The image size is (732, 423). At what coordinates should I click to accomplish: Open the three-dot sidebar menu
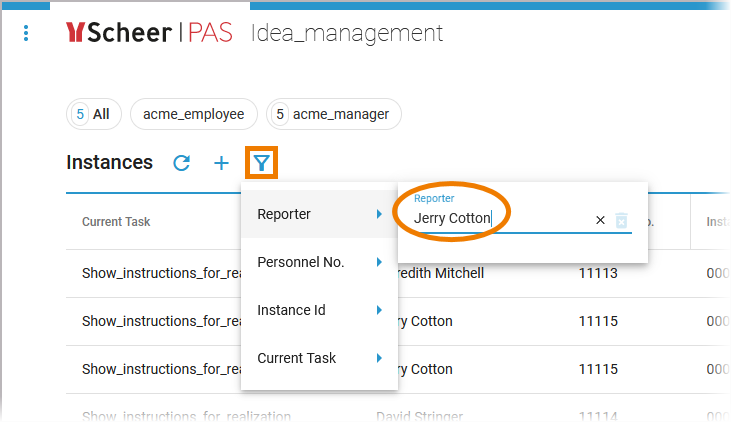26,33
